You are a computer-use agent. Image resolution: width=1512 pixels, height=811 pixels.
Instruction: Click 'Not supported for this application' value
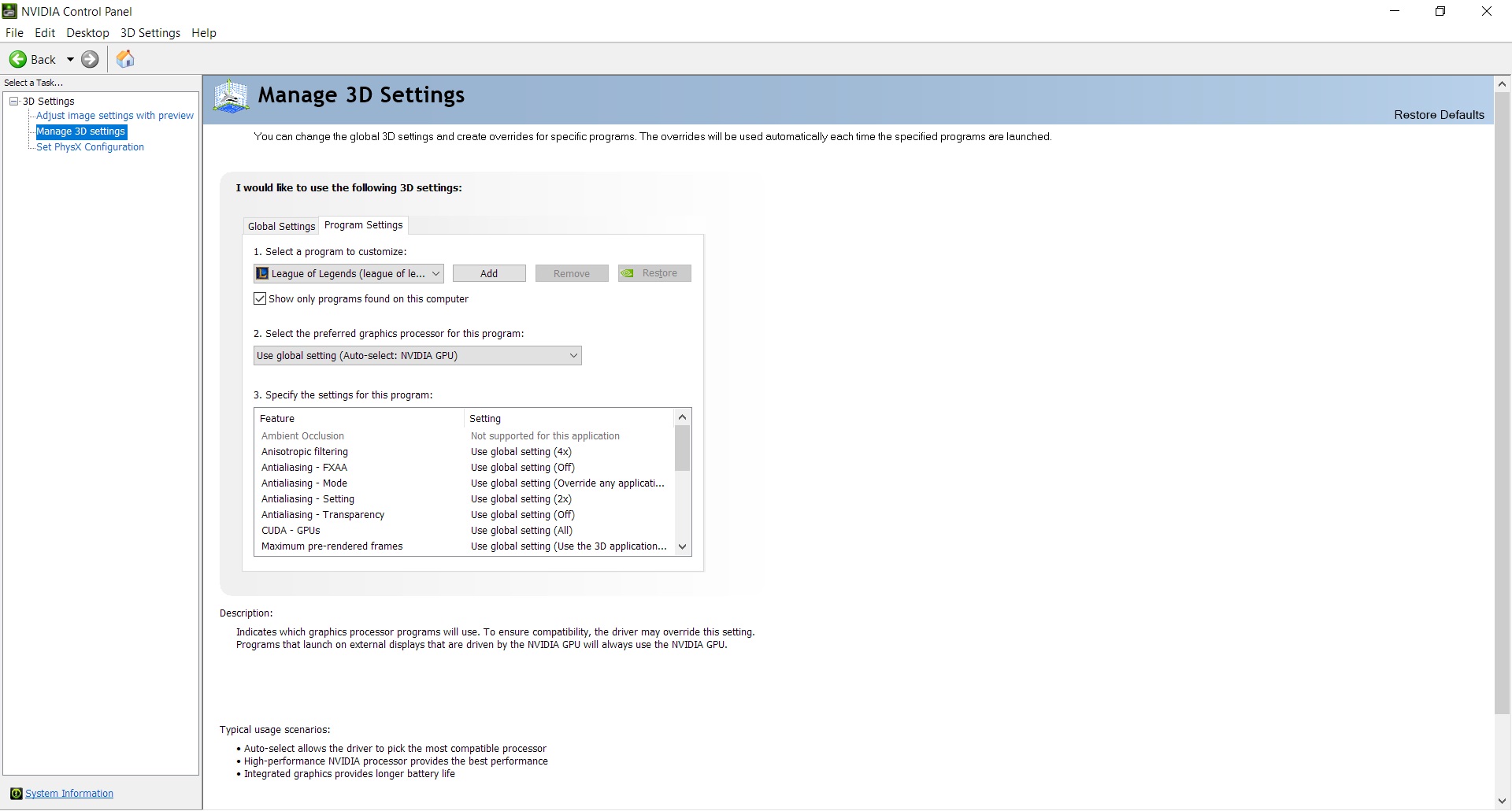(x=545, y=436)
